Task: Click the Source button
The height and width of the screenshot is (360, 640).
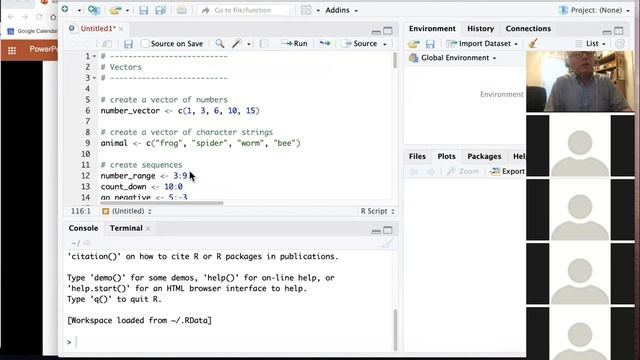Action: tap(360, 44)
